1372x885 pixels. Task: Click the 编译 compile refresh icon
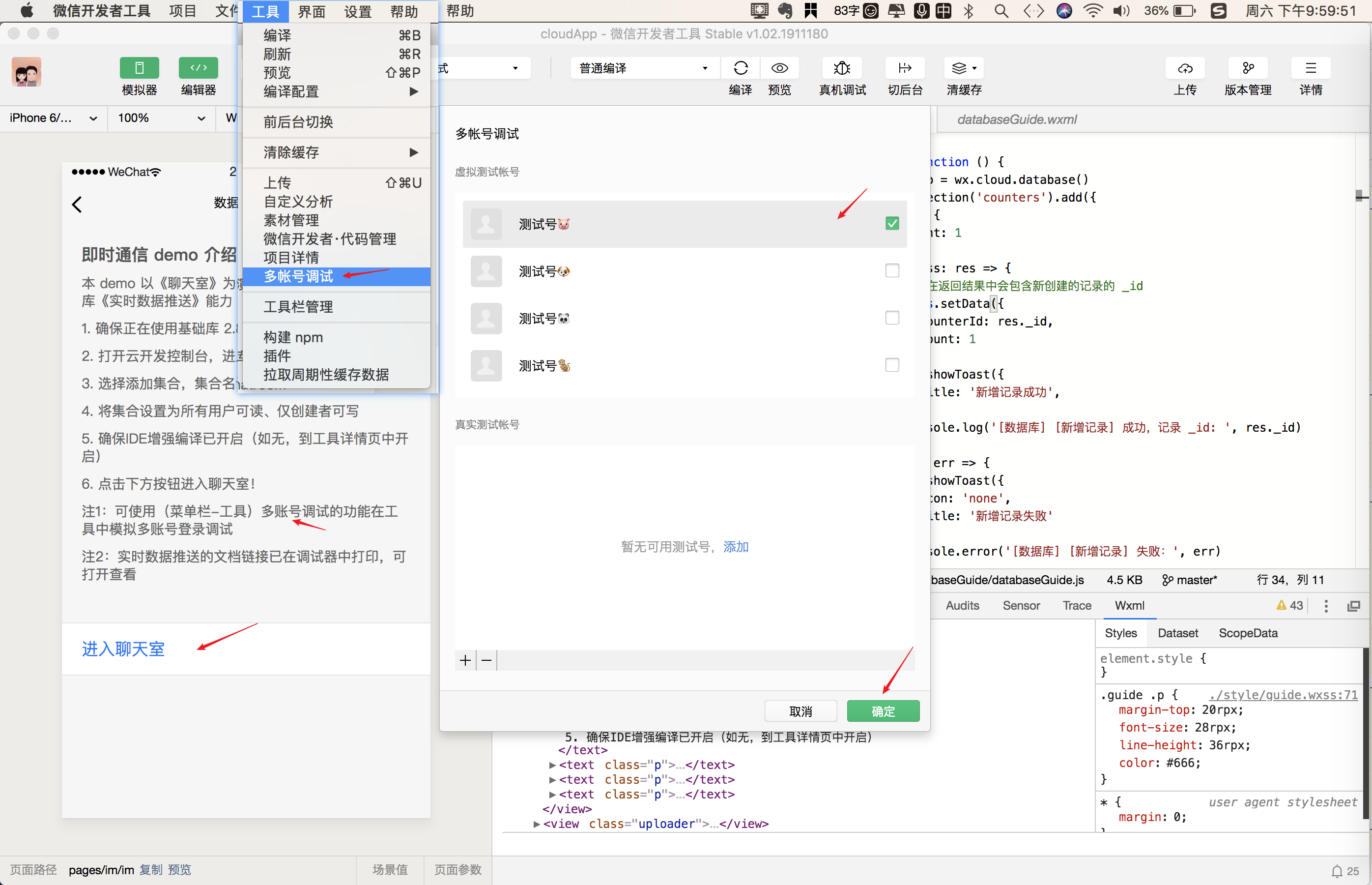(740, 68)
